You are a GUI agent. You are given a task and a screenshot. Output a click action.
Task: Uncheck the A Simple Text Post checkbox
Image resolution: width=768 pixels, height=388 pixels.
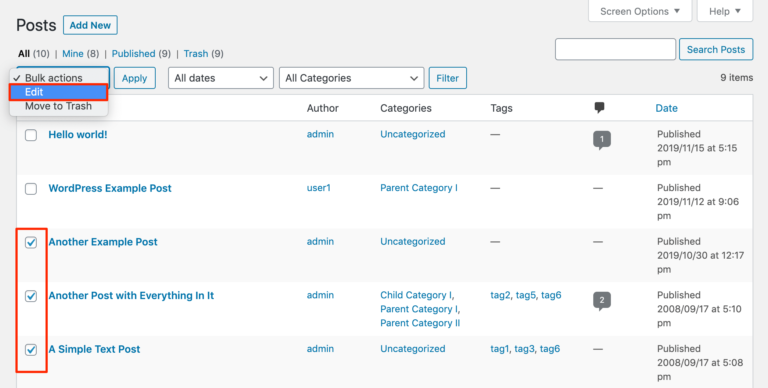[31, 350]
